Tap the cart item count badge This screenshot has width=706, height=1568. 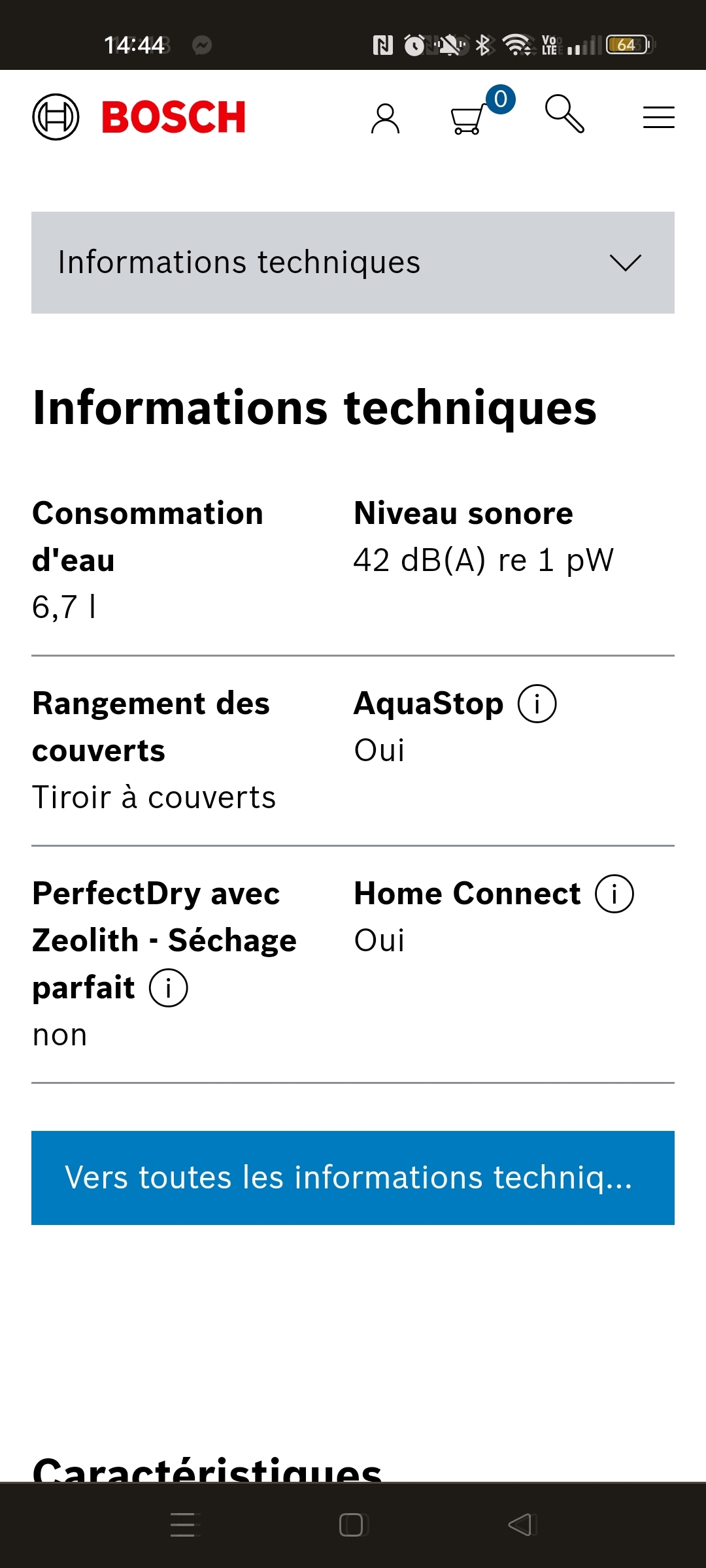click(x=501, y=99)
